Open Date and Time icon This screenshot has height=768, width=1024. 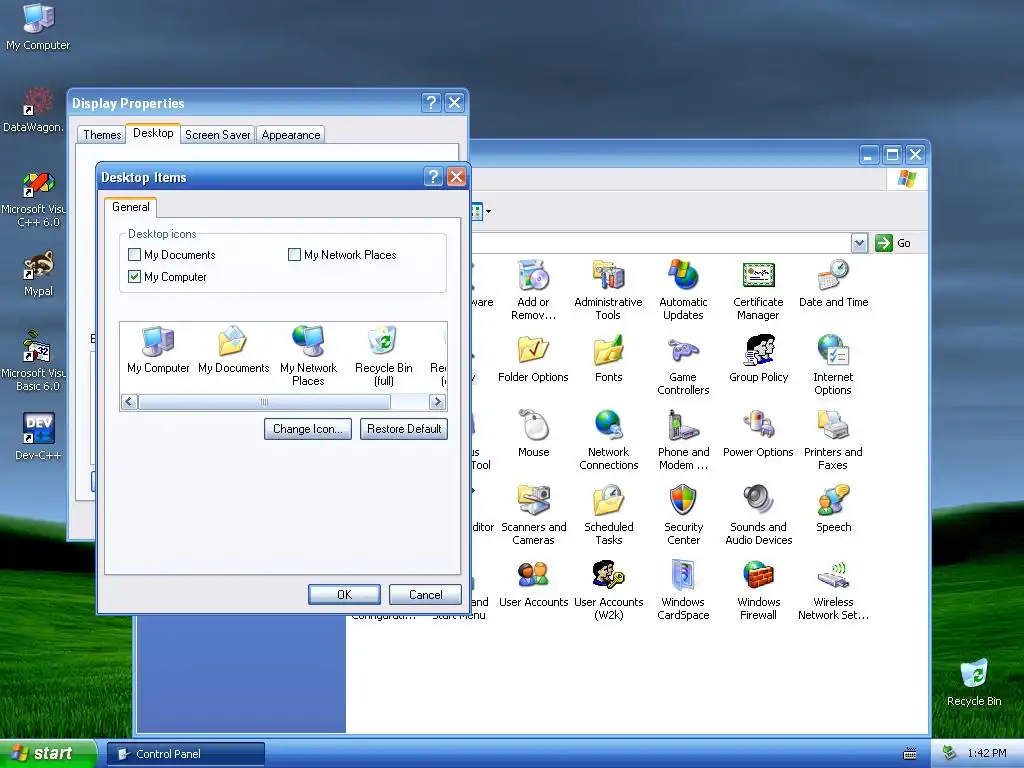point(833,283)
